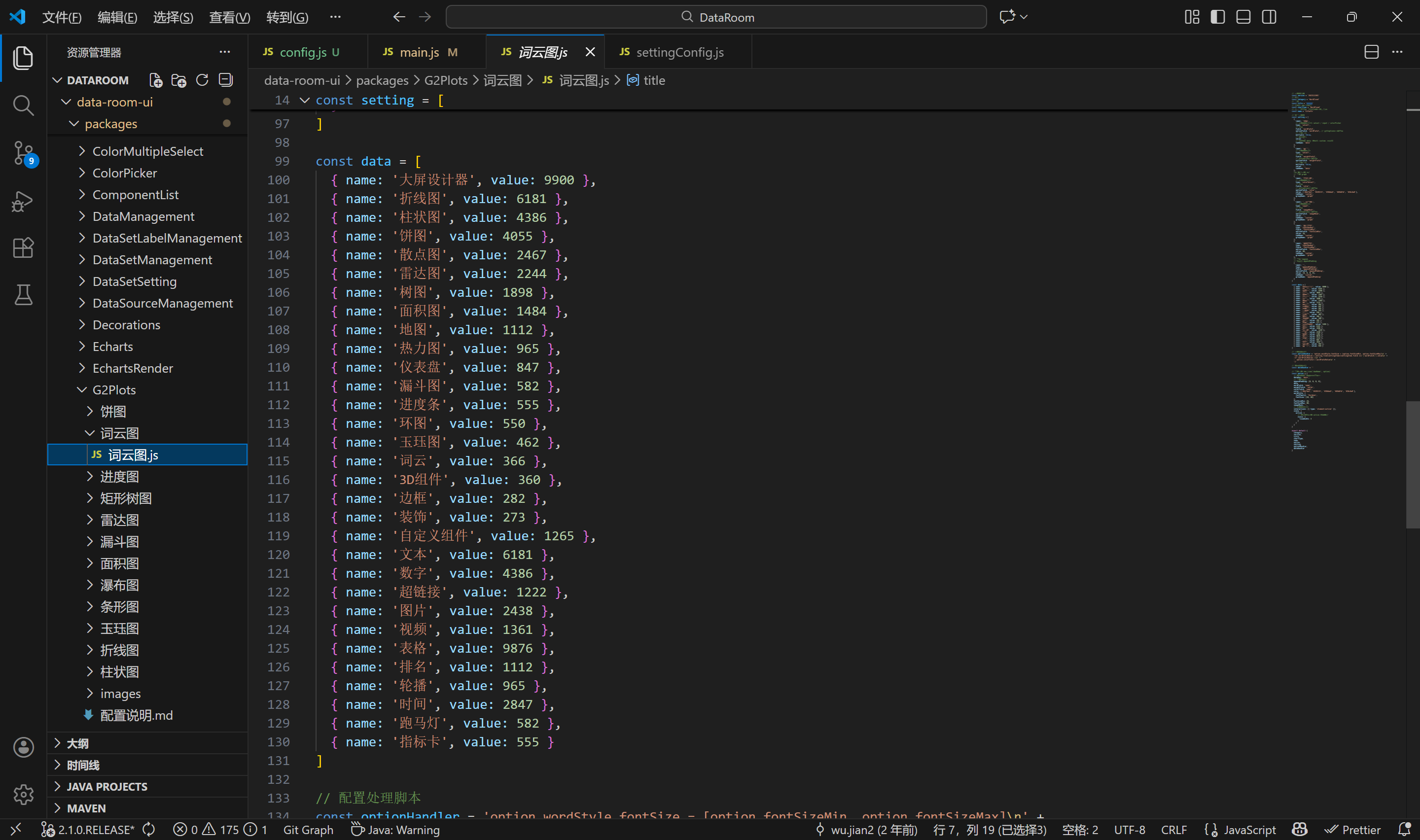Open Source Control view with 9 changes
The width and height of the screenshot is (1420, 840).
click(x=23, y=153)
